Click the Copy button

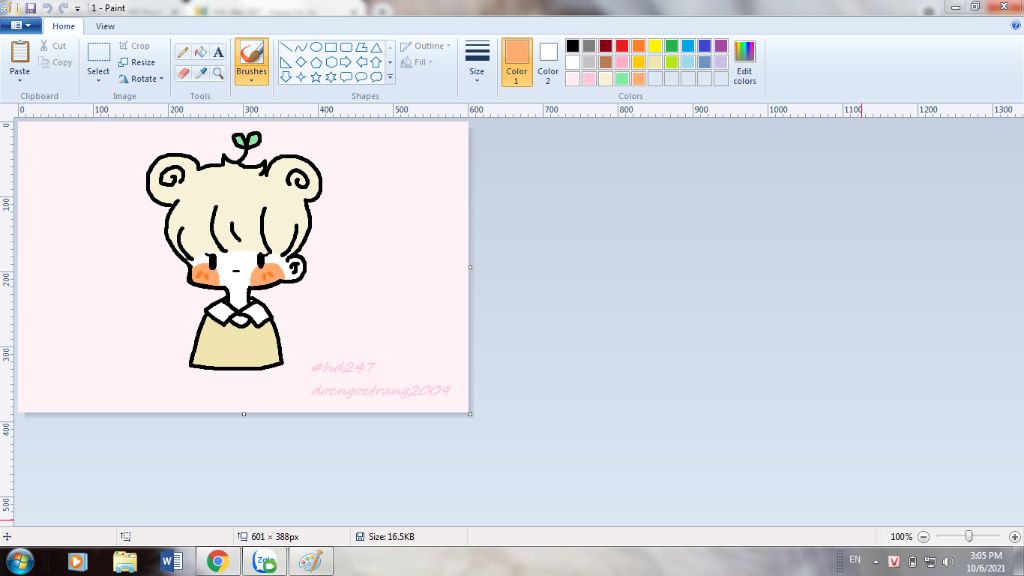[x=55, y=62]
